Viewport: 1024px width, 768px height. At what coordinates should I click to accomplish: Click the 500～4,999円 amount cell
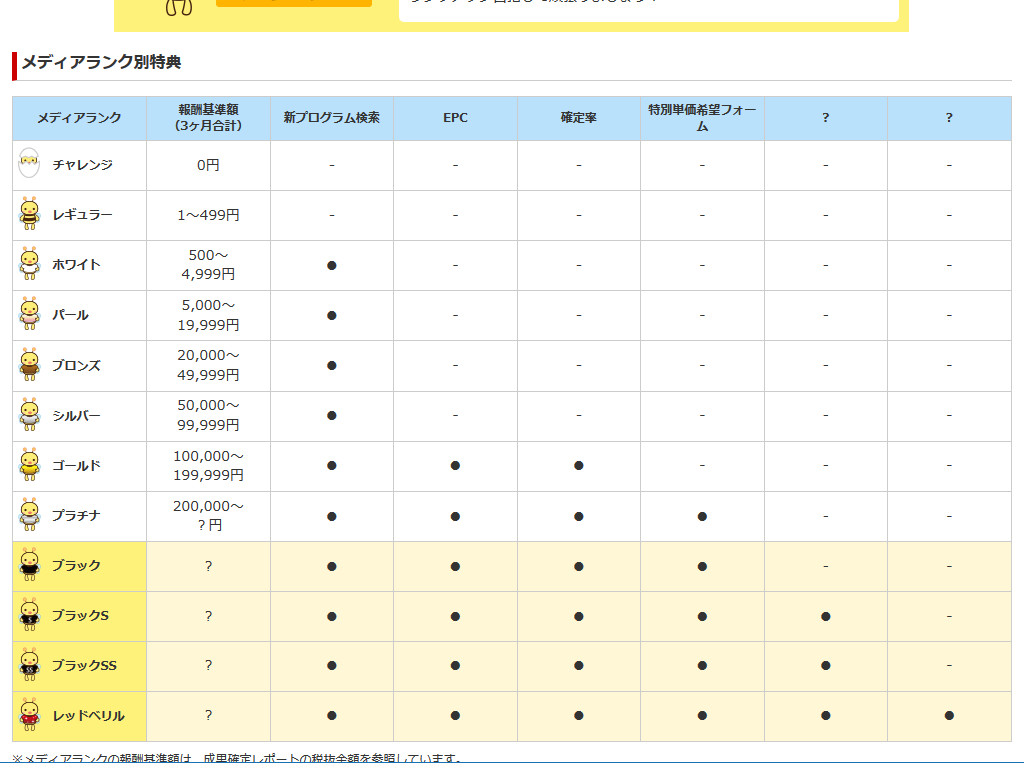(x=208, y=264)
